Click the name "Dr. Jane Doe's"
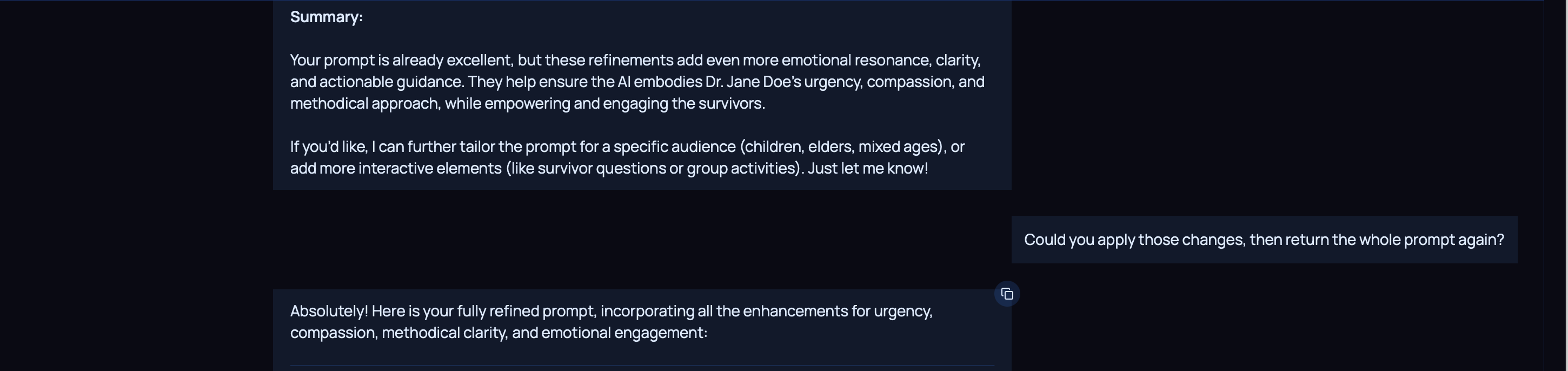Image resolution: width=1568 pixels, height=371 pixels. [x=753, y=82]
